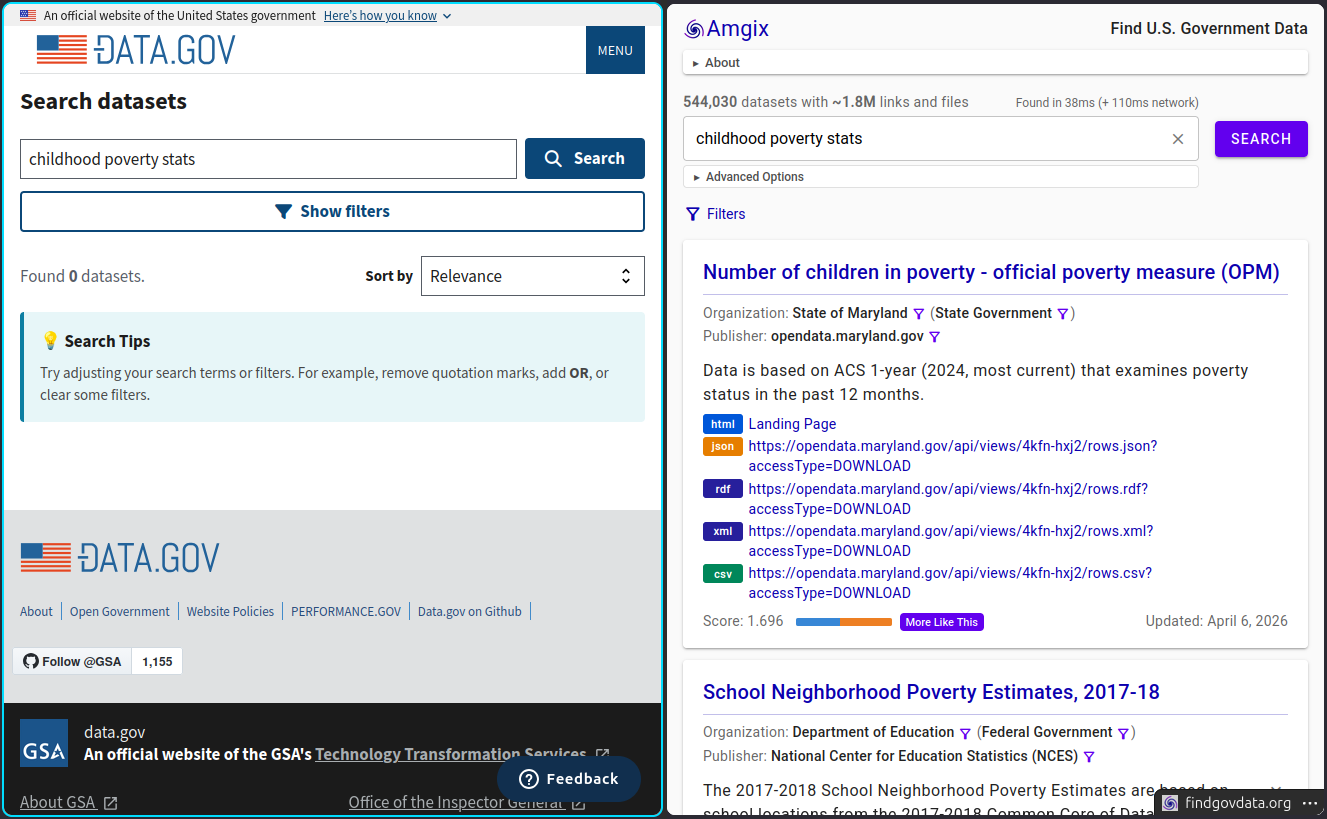
Task: Click the Amgix logo
Action: 727,29
